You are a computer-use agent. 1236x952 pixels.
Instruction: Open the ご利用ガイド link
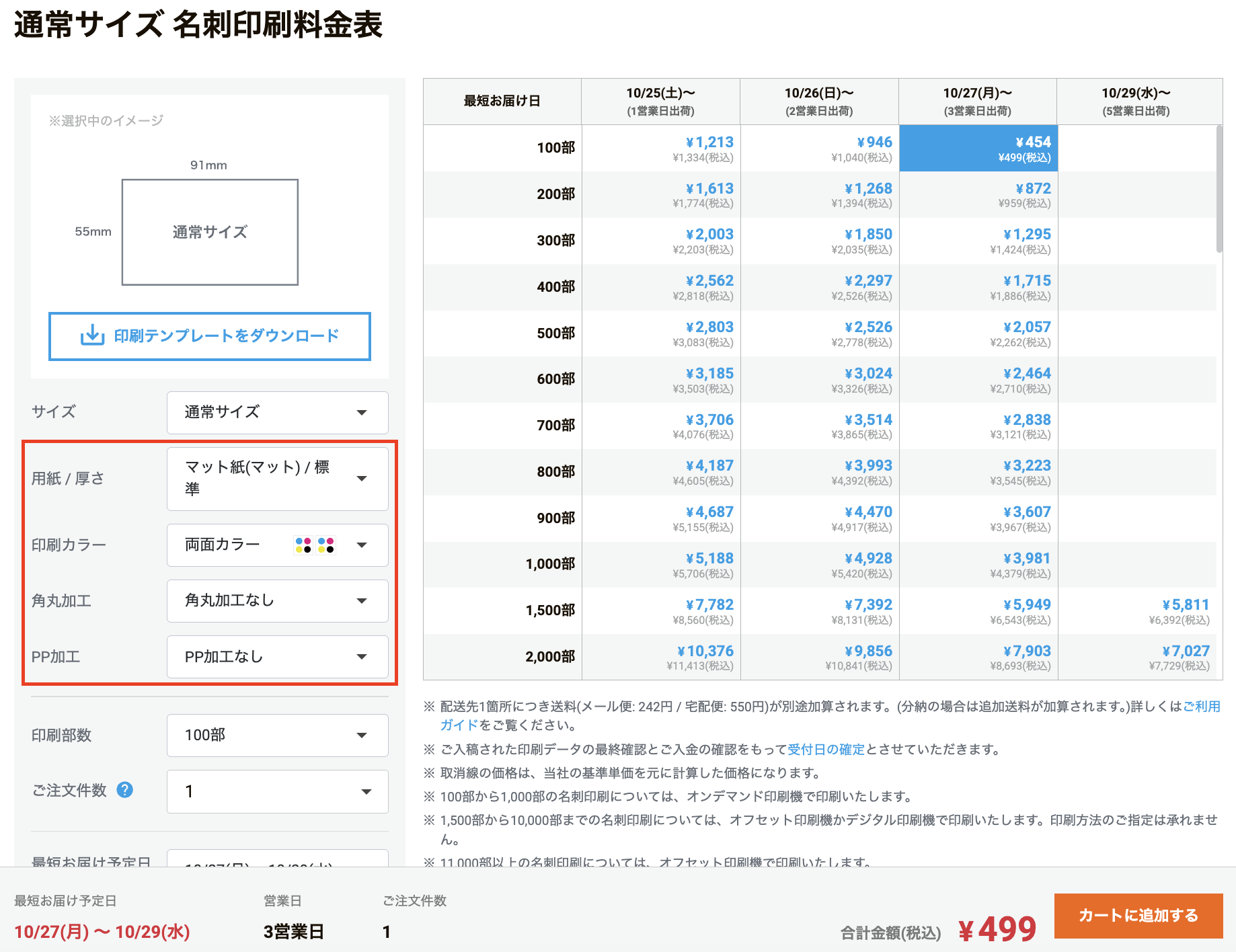click(1201, 707)
